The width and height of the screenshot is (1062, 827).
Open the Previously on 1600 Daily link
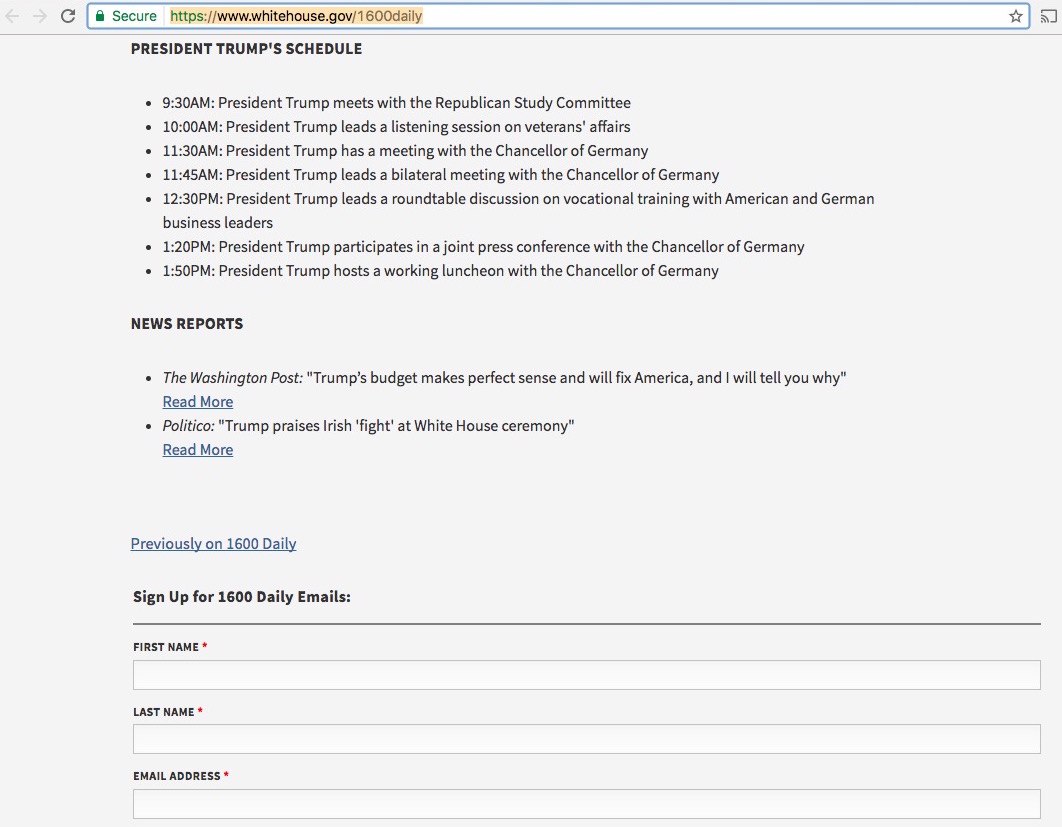213,544
